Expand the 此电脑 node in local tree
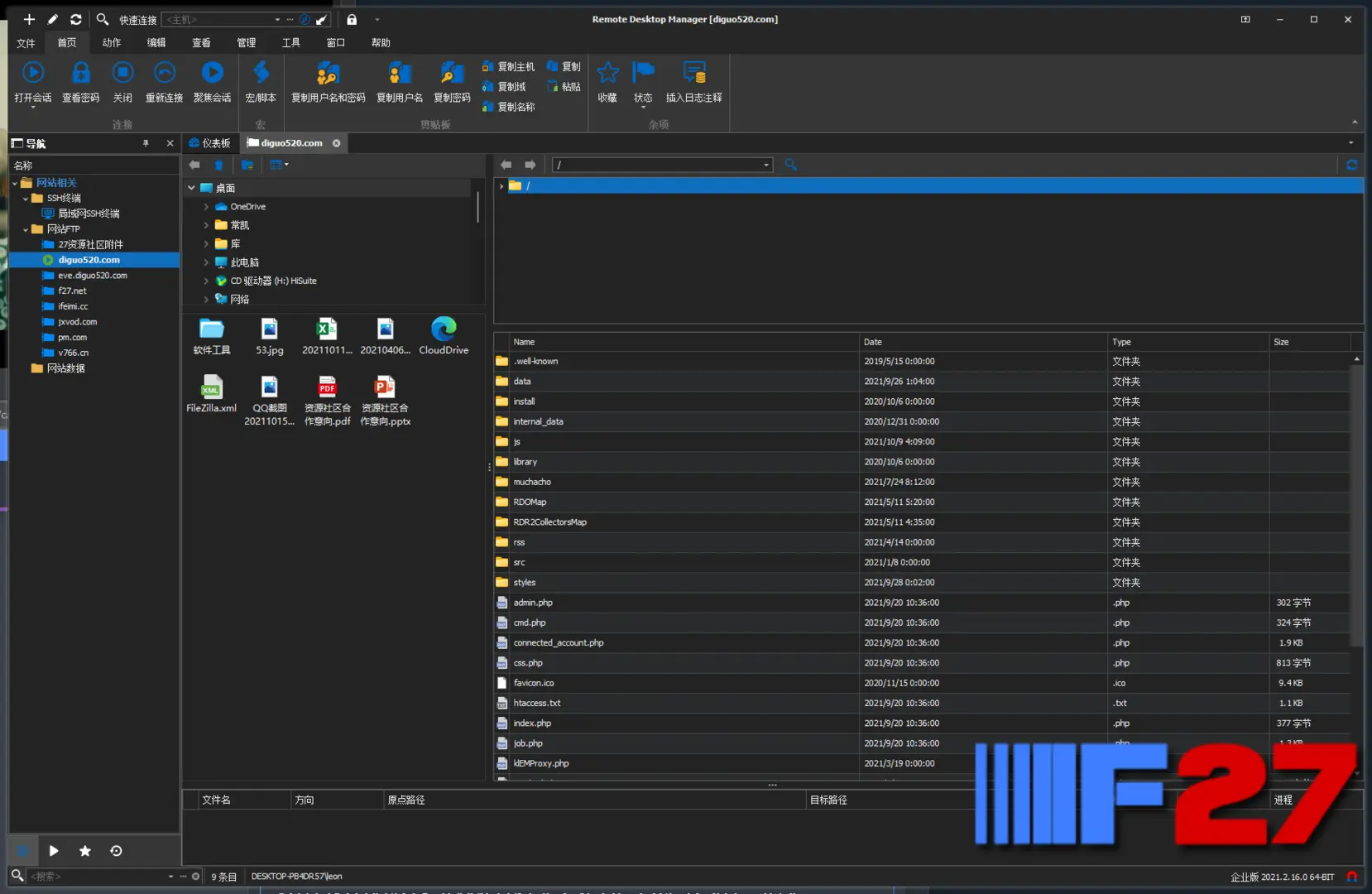 coord(206,262)
